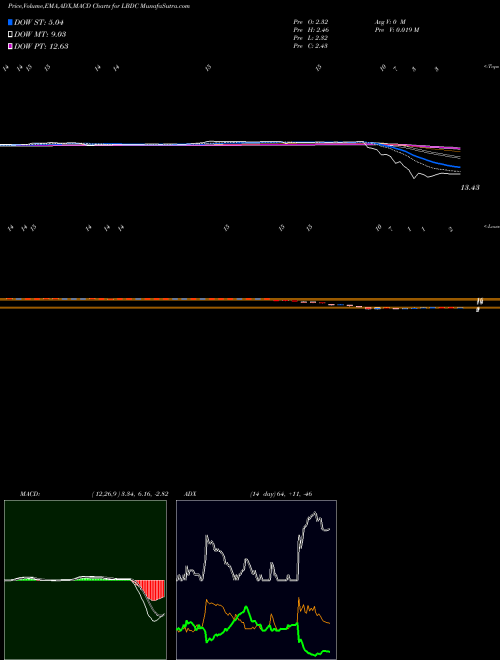
Task: Click the MACD (12,26,9) parameter values text
Action: (130, 494)
